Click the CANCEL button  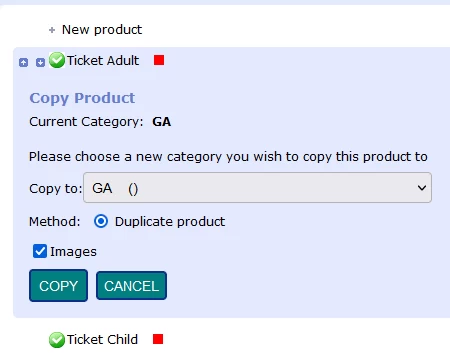tap(131, 286)
